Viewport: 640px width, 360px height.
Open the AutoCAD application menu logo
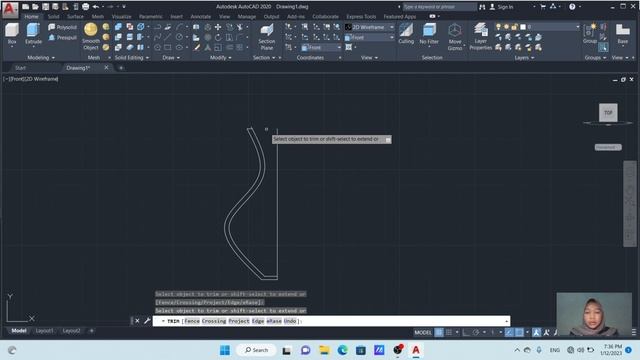click(x=10, y=9)
